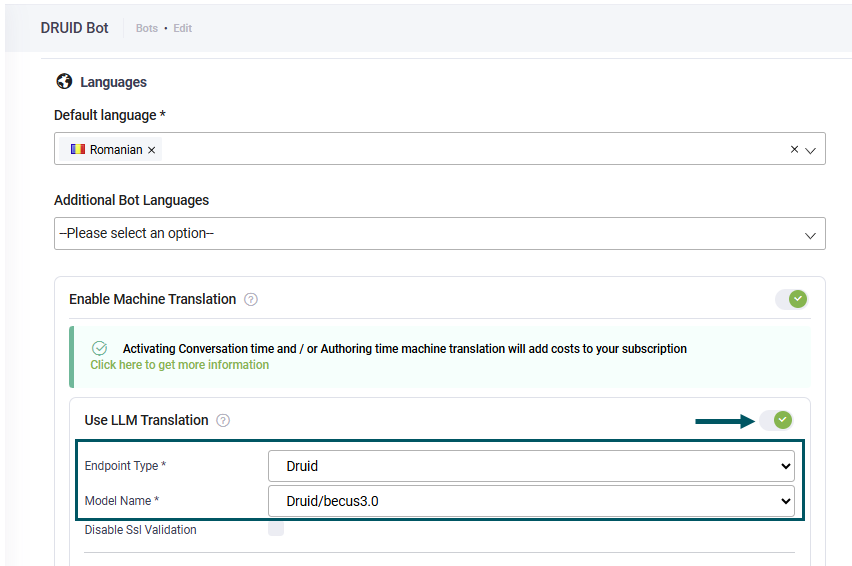852x566 pixels.
Task: Remove the Romanian language tag
Action: point(152,150)
